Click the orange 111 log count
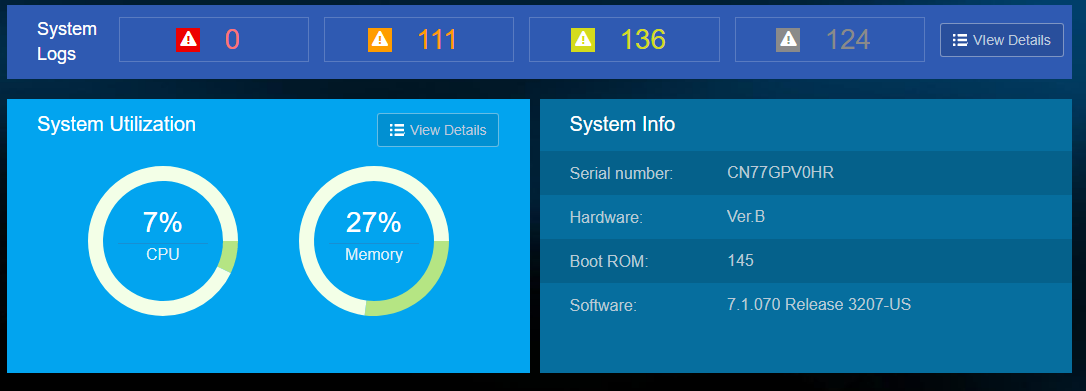This screenshot has height=391, width=1086. (x=437, y=40)
